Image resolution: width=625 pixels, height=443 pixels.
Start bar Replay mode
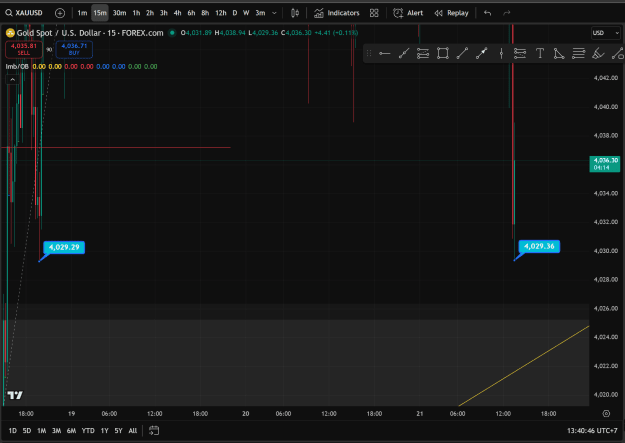click(x=451, y=13)
